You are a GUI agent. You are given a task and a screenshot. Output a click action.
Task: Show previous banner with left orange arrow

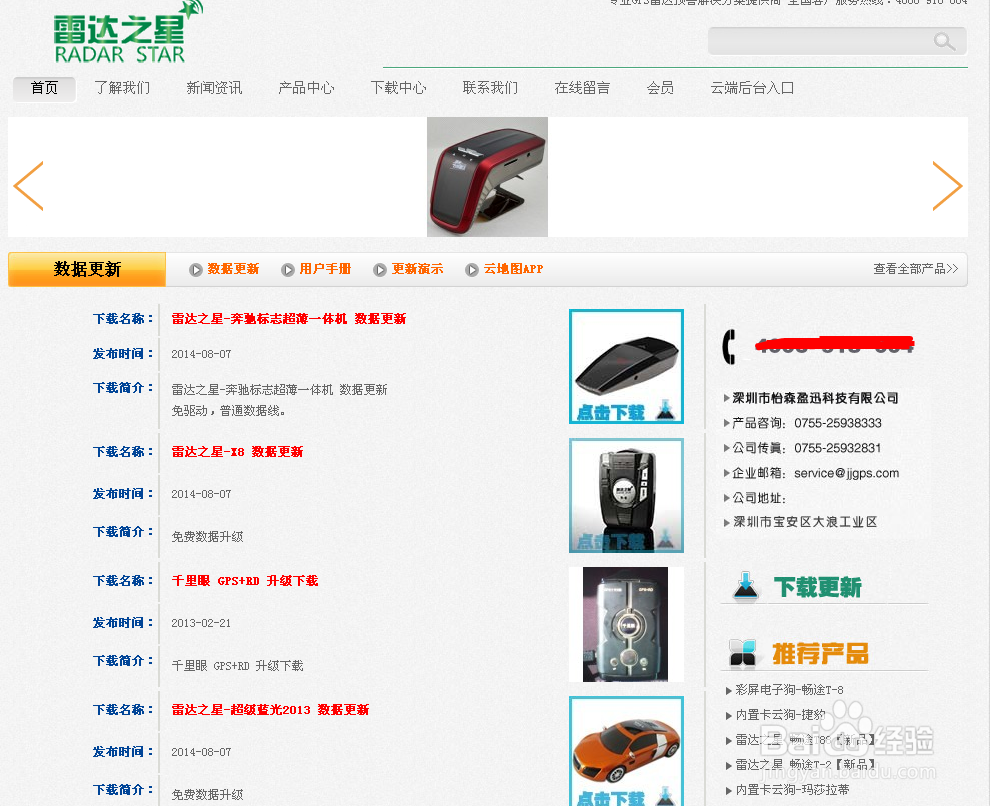pyautogui.click(x=28, y=186)
